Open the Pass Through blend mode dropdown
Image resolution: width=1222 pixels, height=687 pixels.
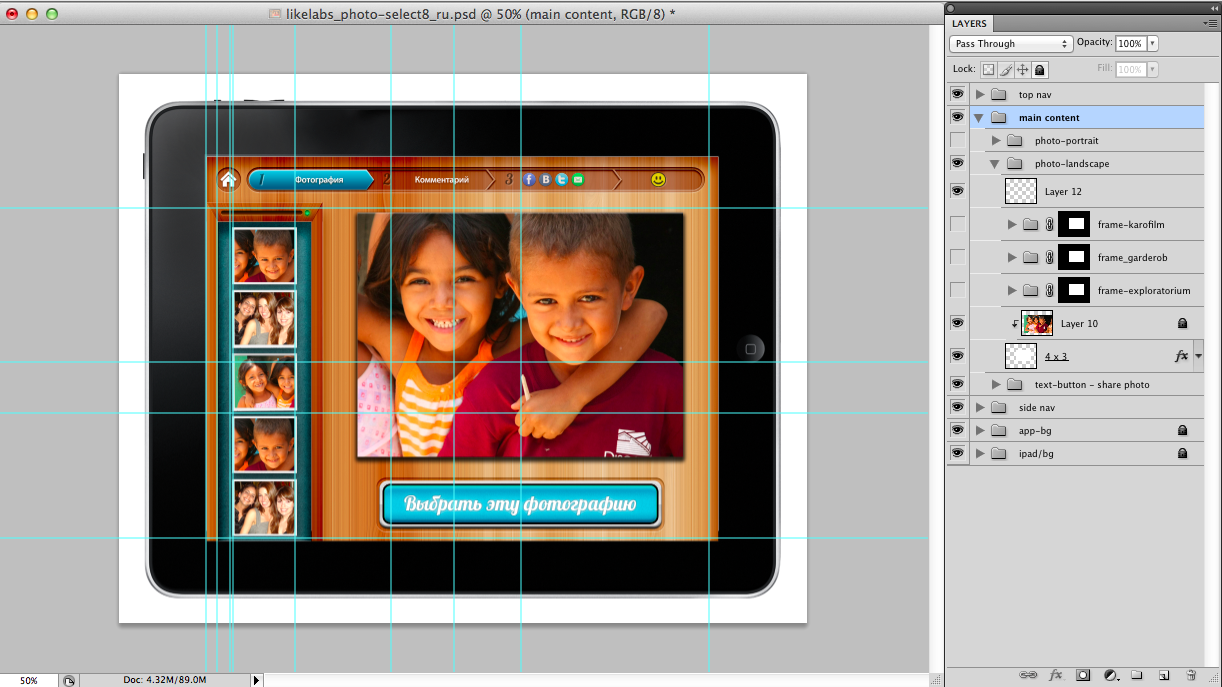1010,44
